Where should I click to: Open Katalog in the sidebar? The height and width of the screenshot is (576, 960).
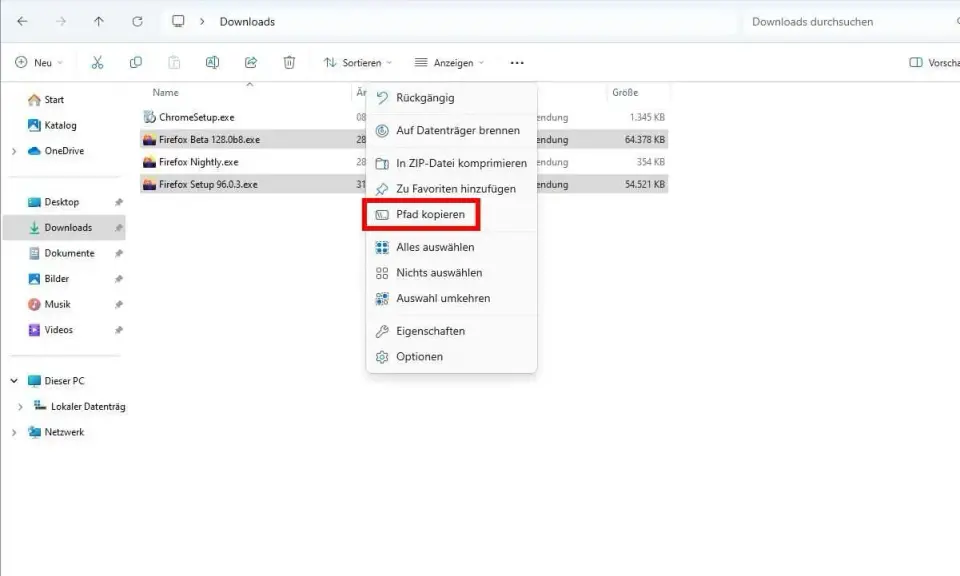pos(53,125)
